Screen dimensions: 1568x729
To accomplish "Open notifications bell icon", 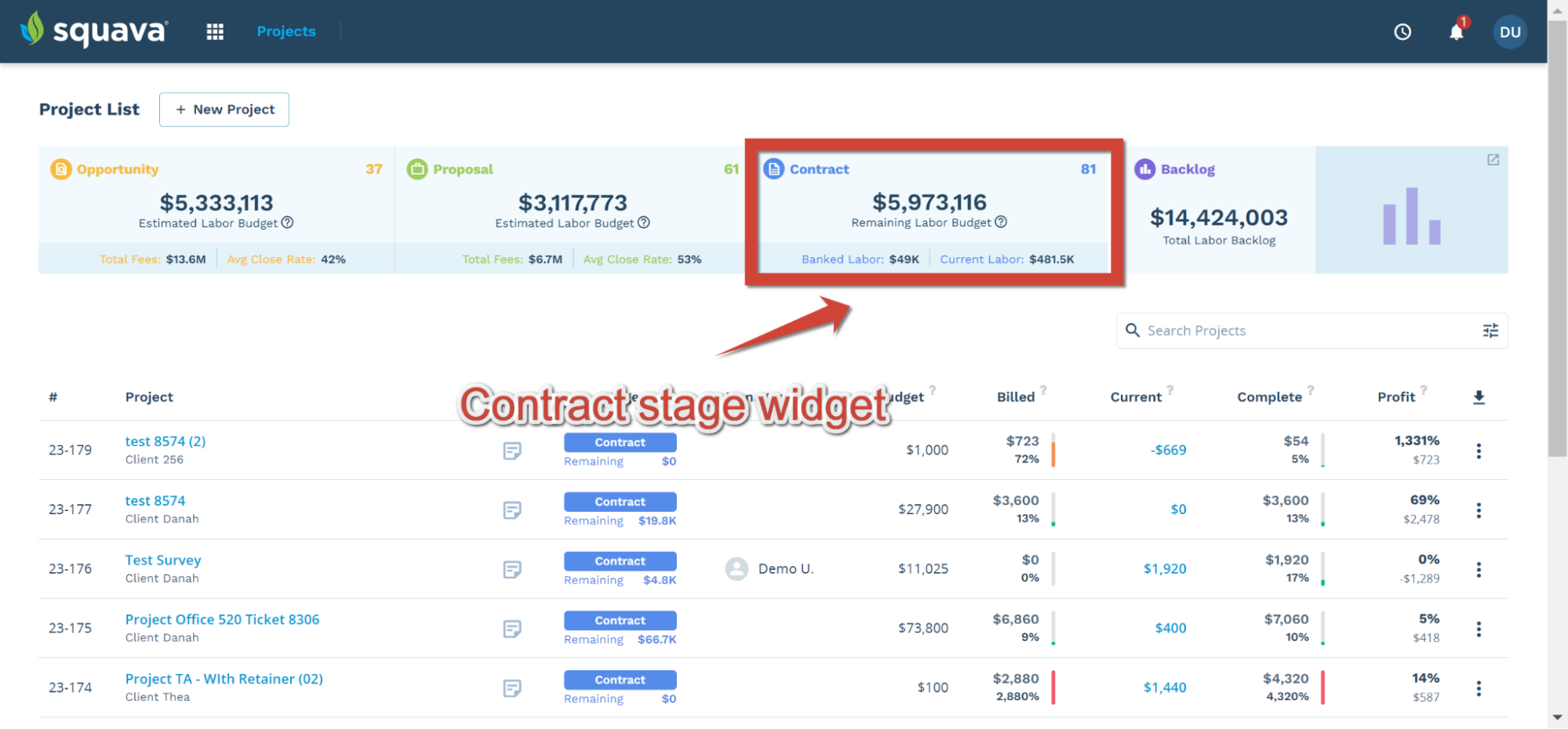I will 1457,31.
